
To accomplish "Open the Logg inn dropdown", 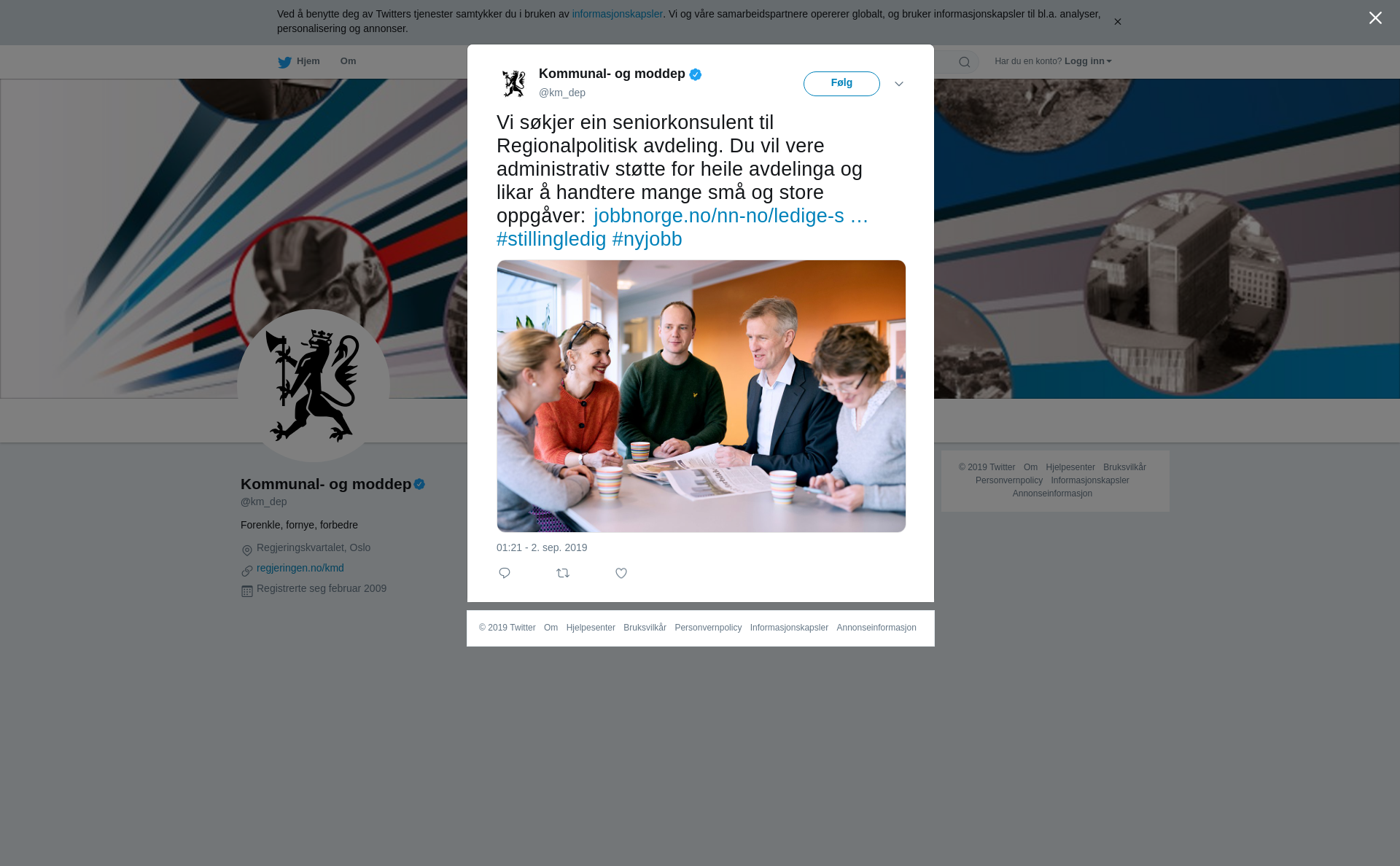I will [1088, 61].
